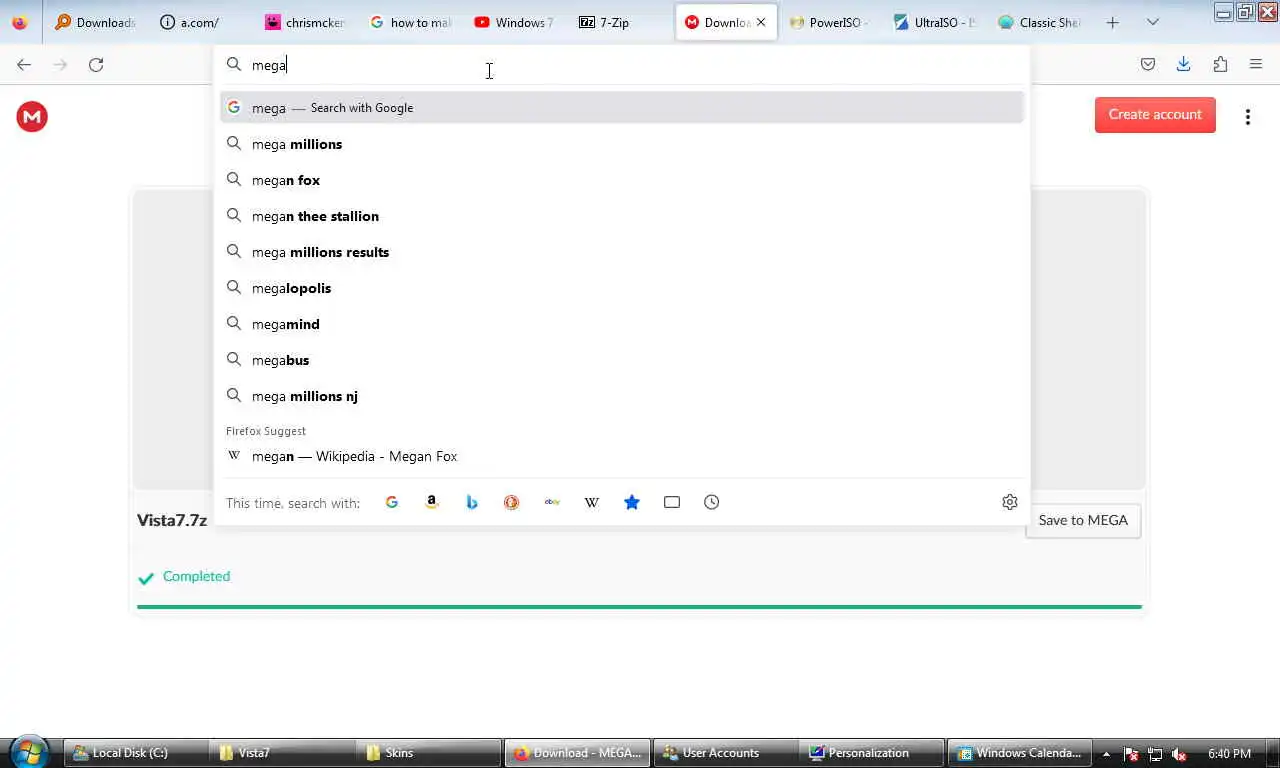Open the Firefox extensions menu
Image resolution: width=1280 pixels, height=768 pixels.
click(1220, 64)
